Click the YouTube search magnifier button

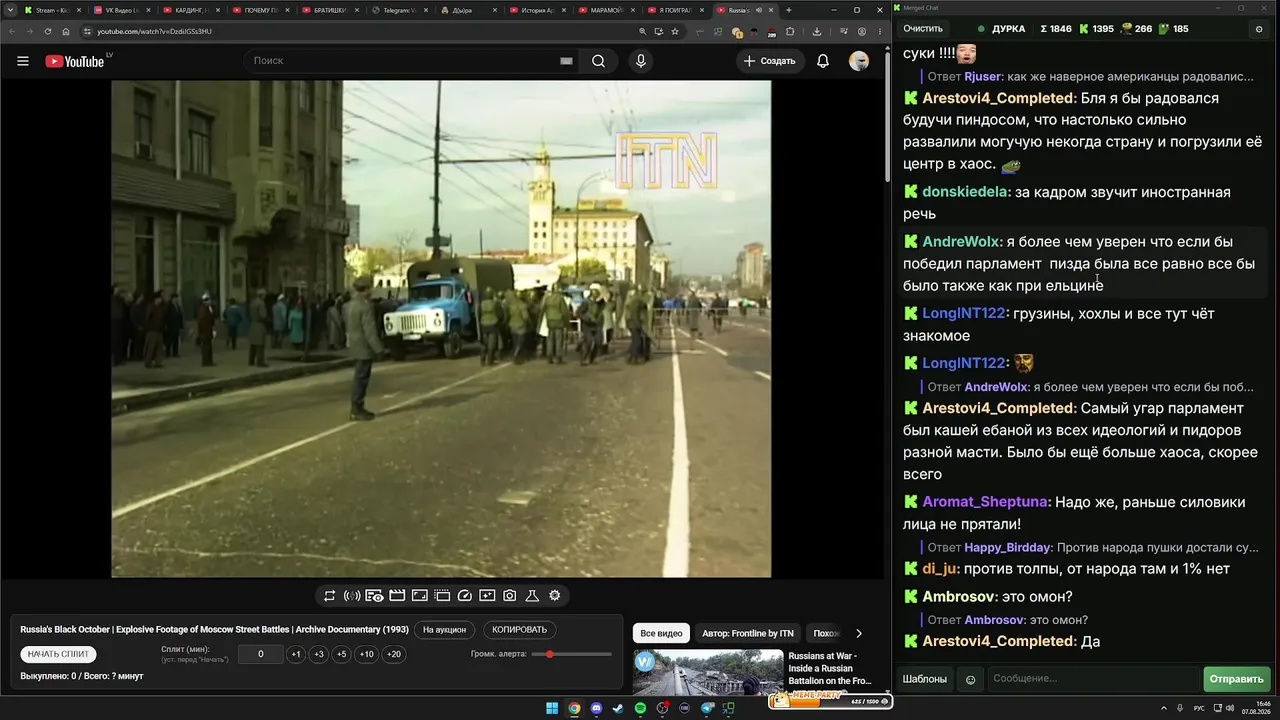click(x=598, y=61)
